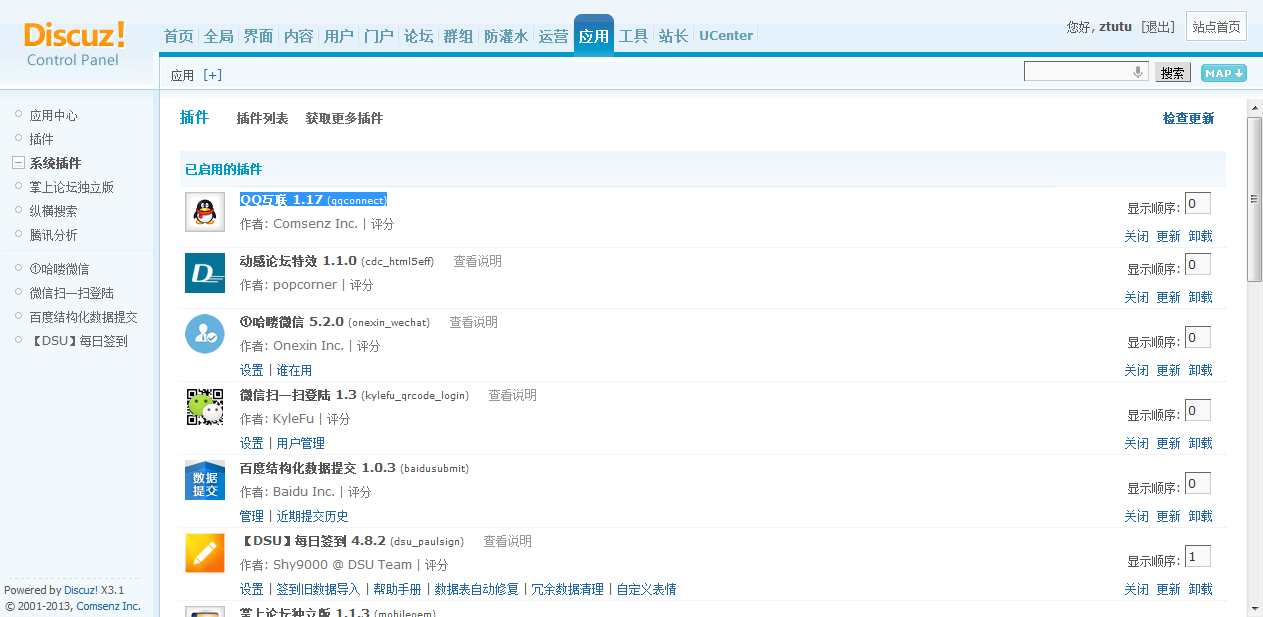Open the 站长 top menu
The width and height of the screenshot is (1263, 617).
click(x=674, y=36)
